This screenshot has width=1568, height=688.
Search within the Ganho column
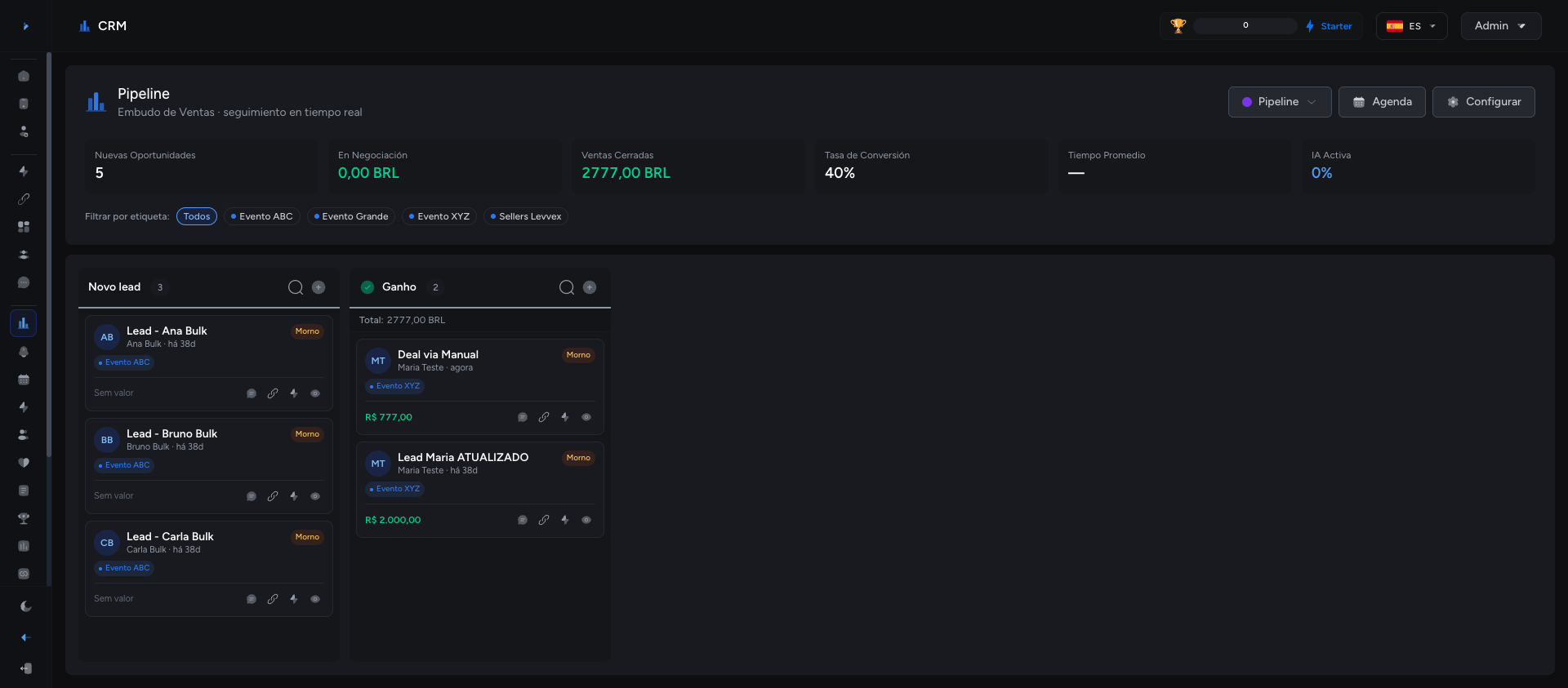[567, 287]
